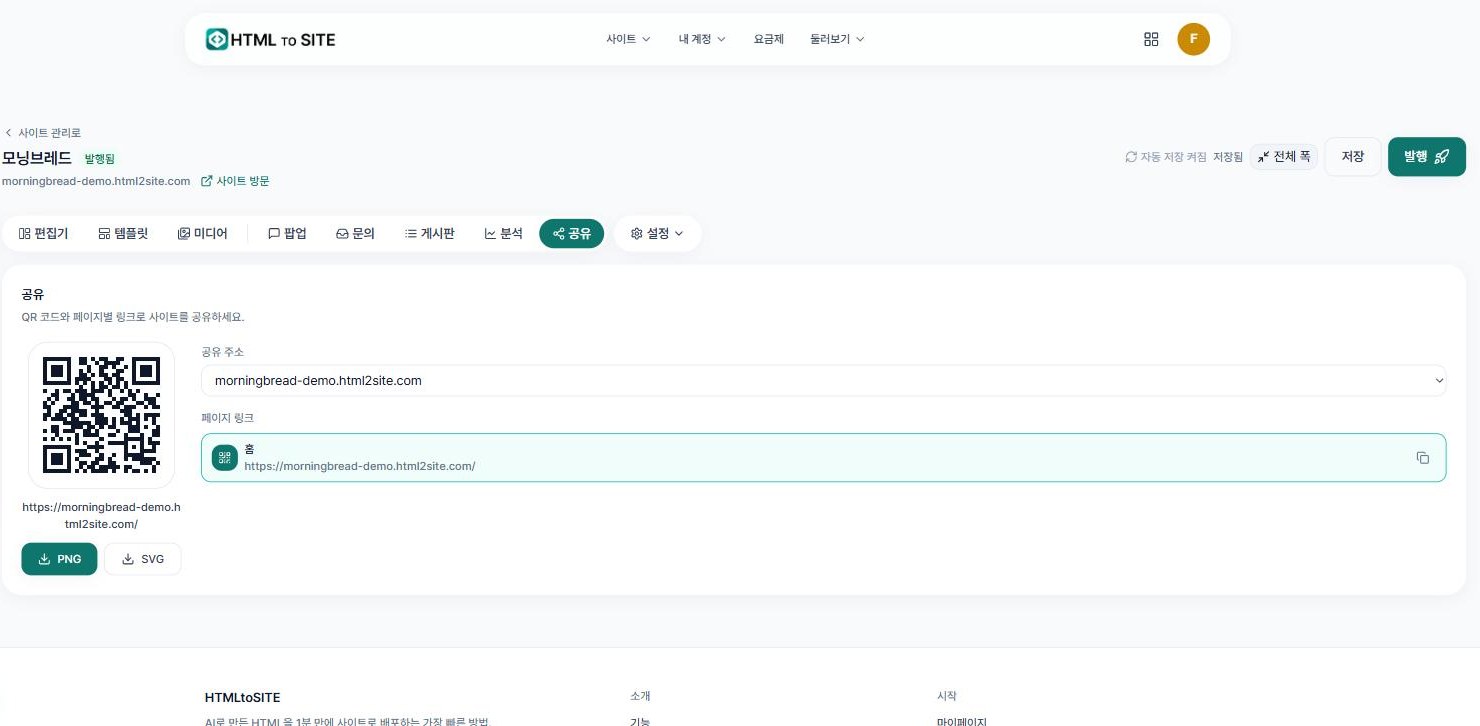Select the active 공유 tab

pos(571,234)
